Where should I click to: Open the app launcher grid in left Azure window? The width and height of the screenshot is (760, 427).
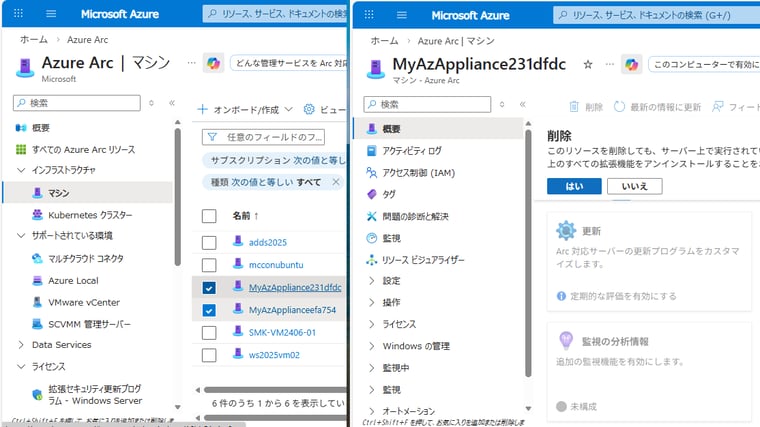(x=18, y=14)
